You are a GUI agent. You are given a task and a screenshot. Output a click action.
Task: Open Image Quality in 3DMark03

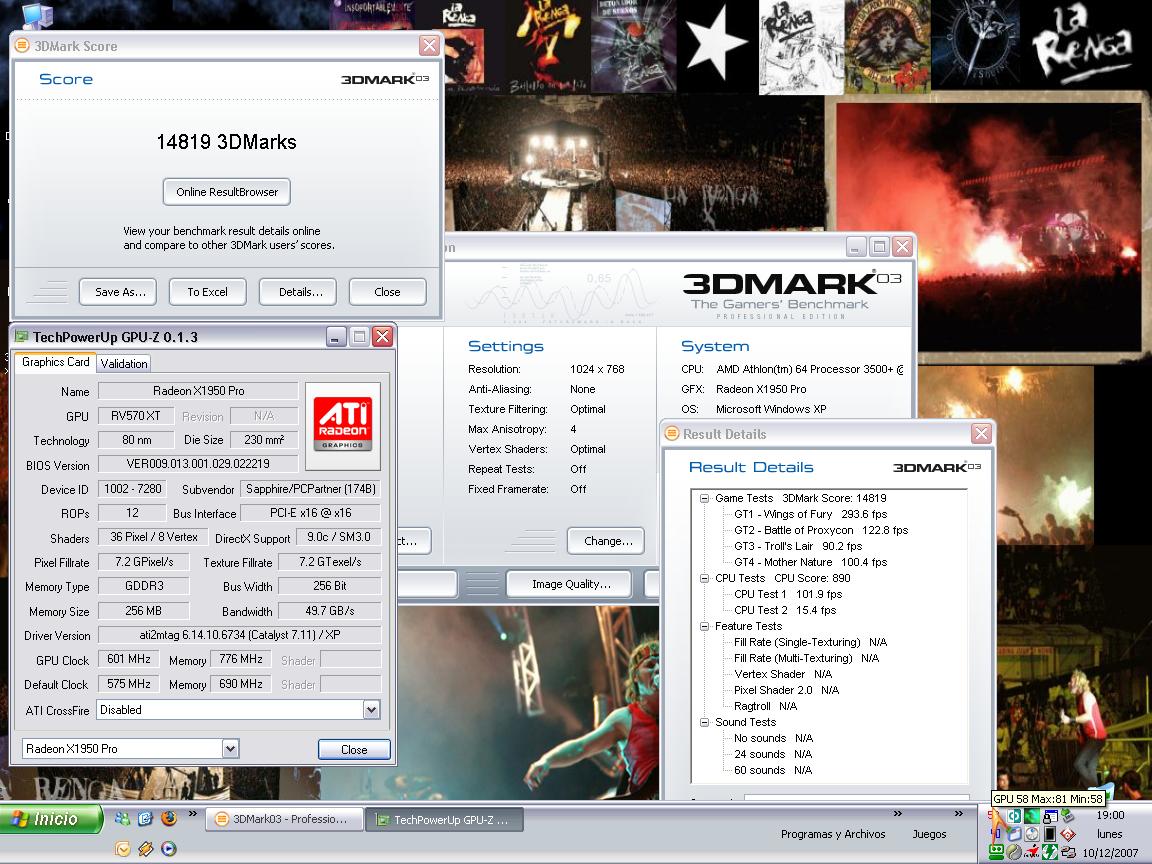(571, 584)
